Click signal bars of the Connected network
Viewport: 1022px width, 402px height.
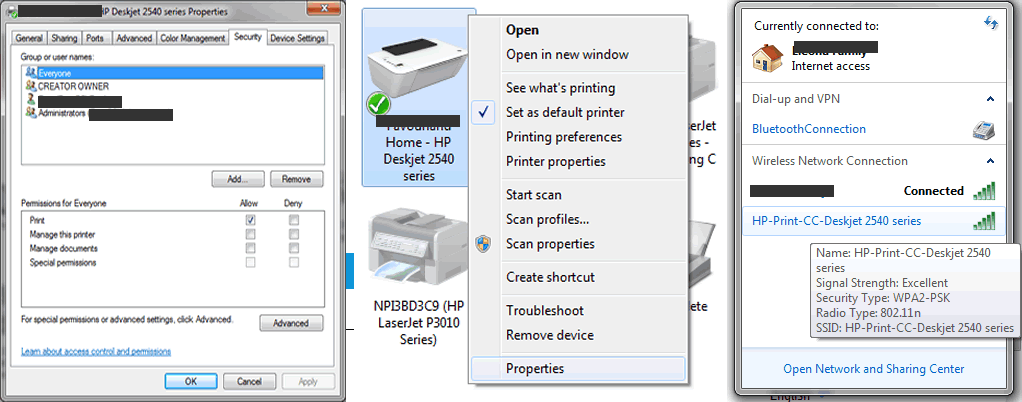tap(984, 191)
